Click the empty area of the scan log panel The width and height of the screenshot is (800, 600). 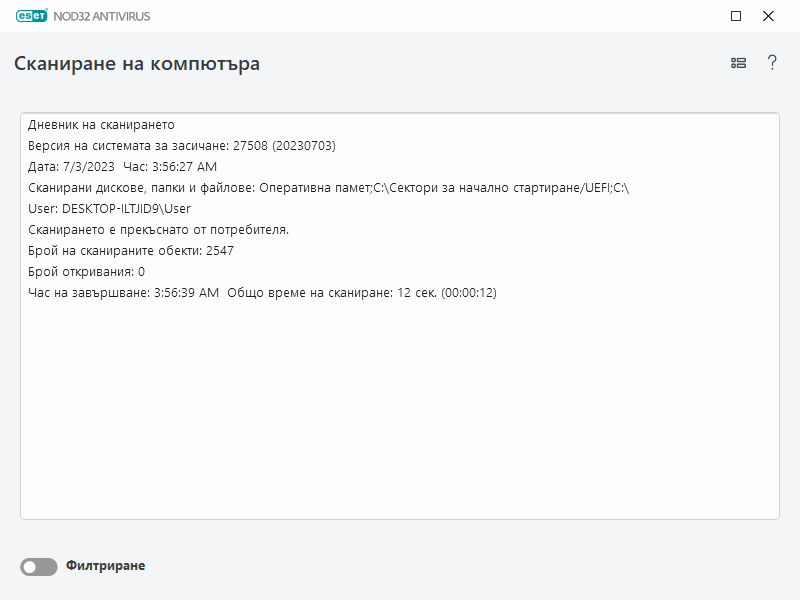click(400, 420)
